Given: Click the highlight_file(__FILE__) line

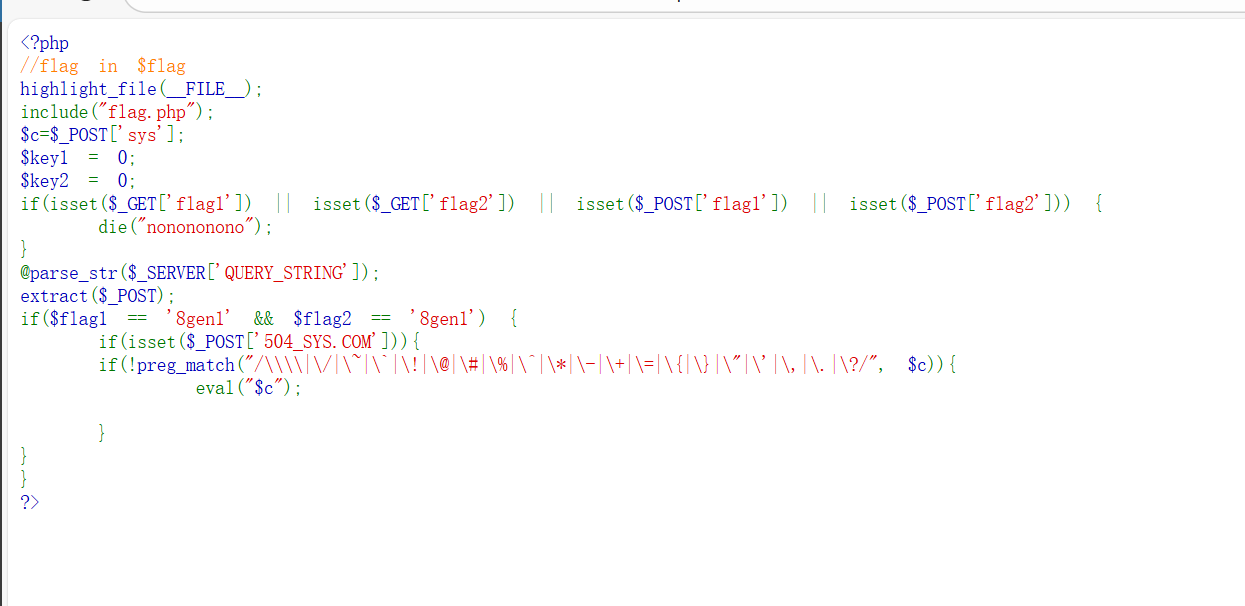Looking at the screenshot, I should [142, 89].
